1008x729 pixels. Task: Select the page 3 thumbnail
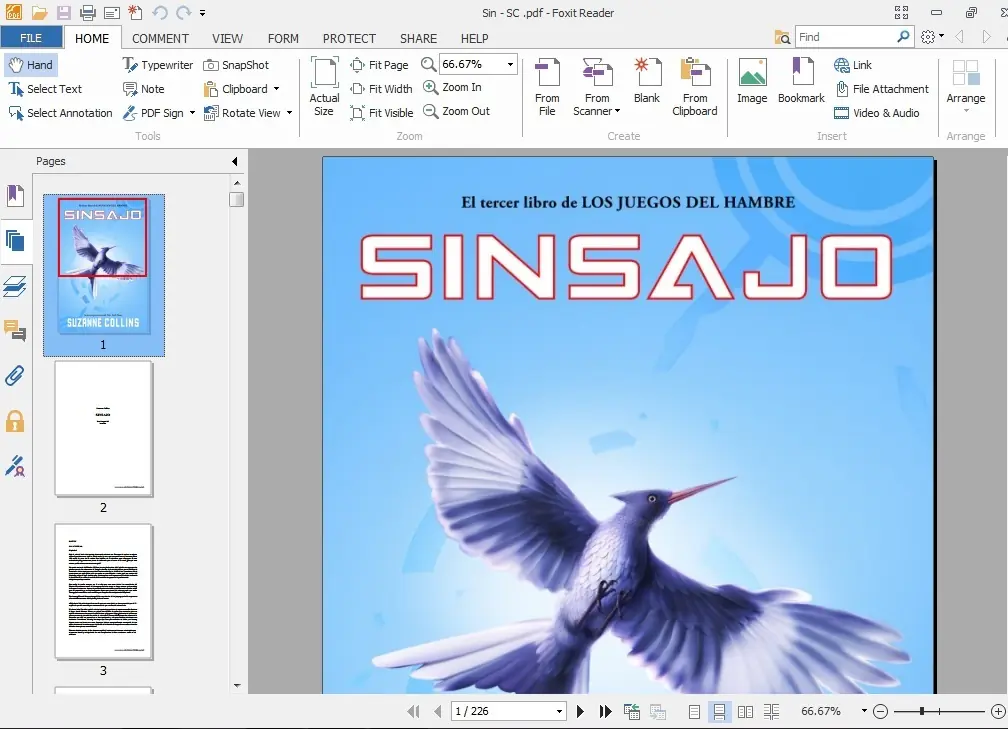104,591
